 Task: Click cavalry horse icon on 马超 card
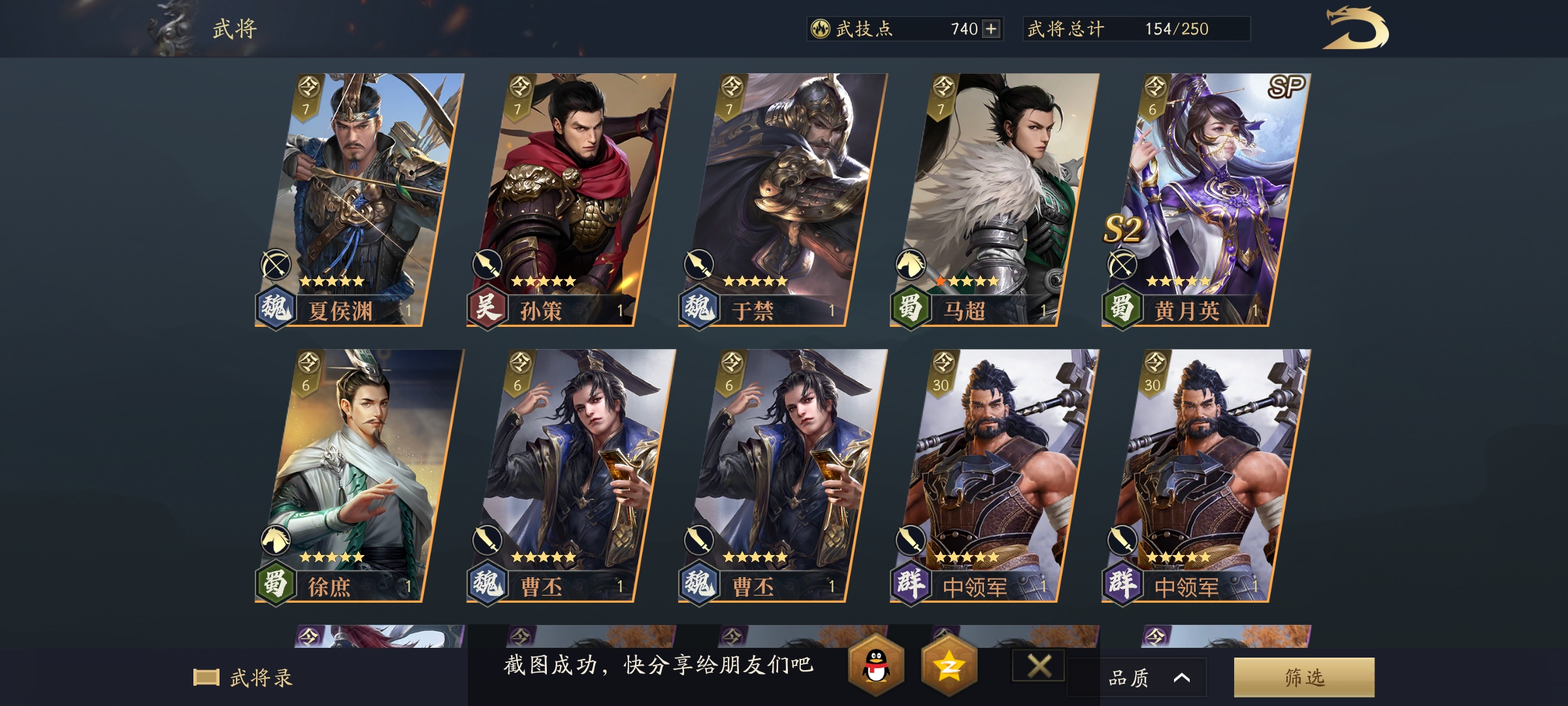point(911,265)
